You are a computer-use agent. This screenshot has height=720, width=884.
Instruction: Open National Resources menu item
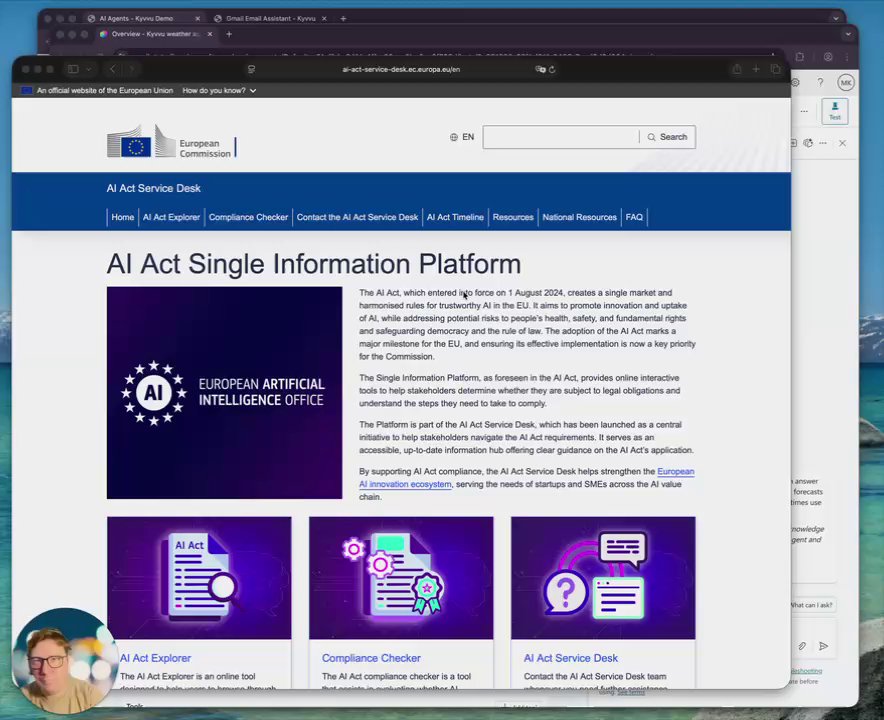580,217
